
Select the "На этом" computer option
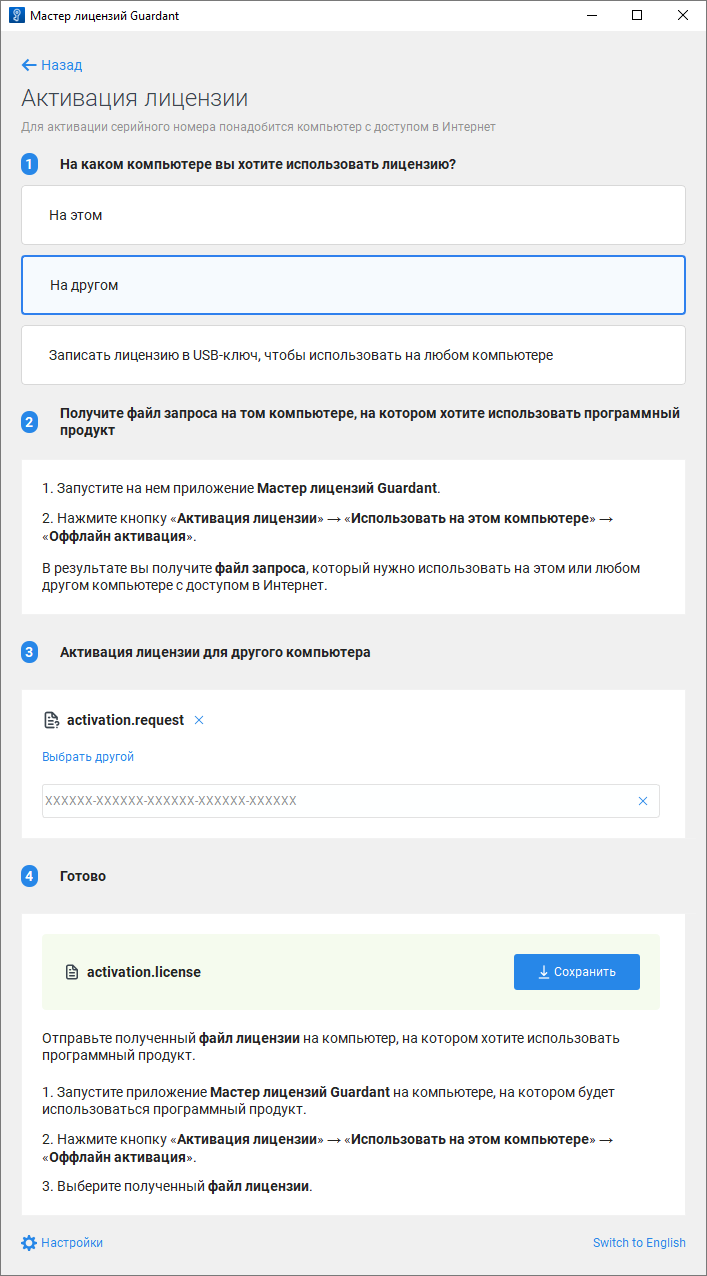click(x=353, y=215)
